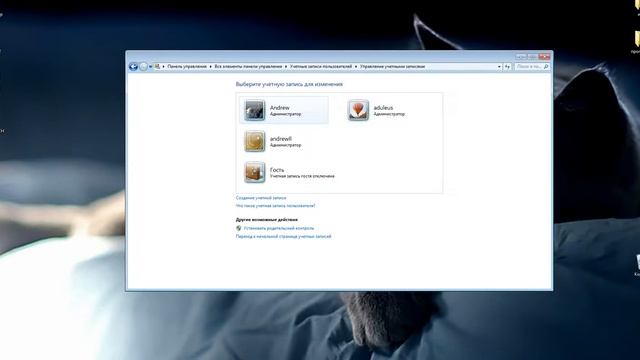Open 'Что такое учетная запись пользователя?' help link
The width and height of the screenshot is (640, 360).
[276, 206]
